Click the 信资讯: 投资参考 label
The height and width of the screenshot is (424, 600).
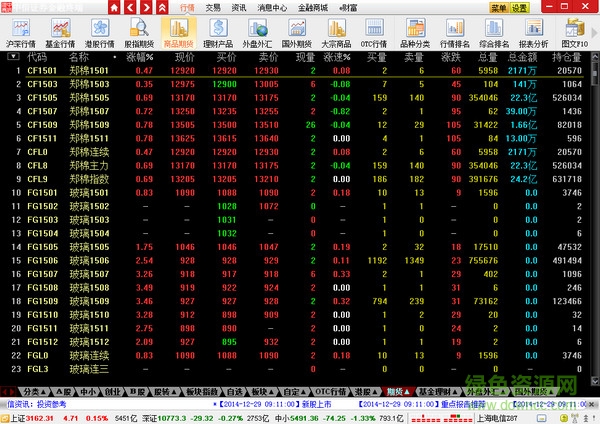37,404
